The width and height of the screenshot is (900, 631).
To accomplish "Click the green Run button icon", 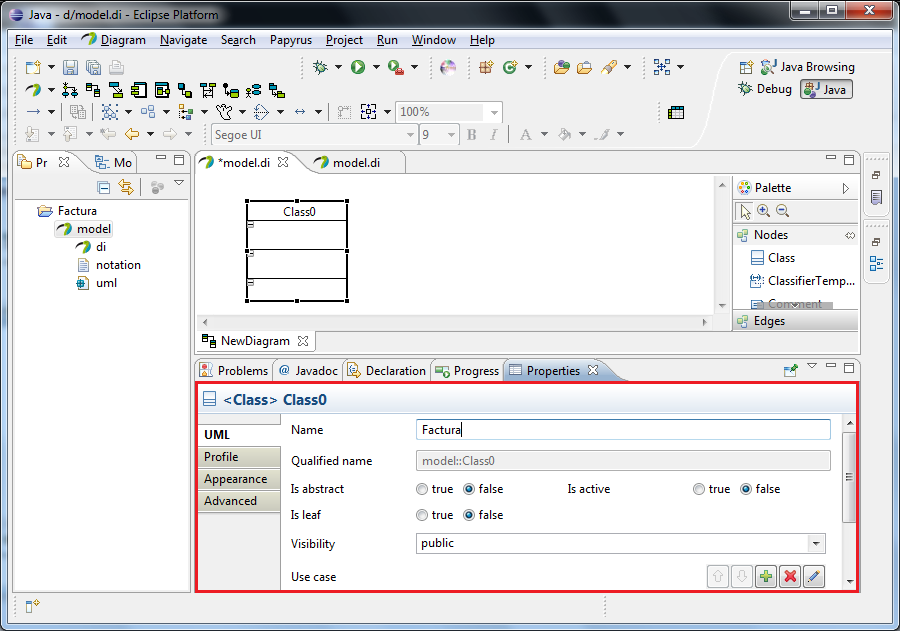I will click(357, 67).
